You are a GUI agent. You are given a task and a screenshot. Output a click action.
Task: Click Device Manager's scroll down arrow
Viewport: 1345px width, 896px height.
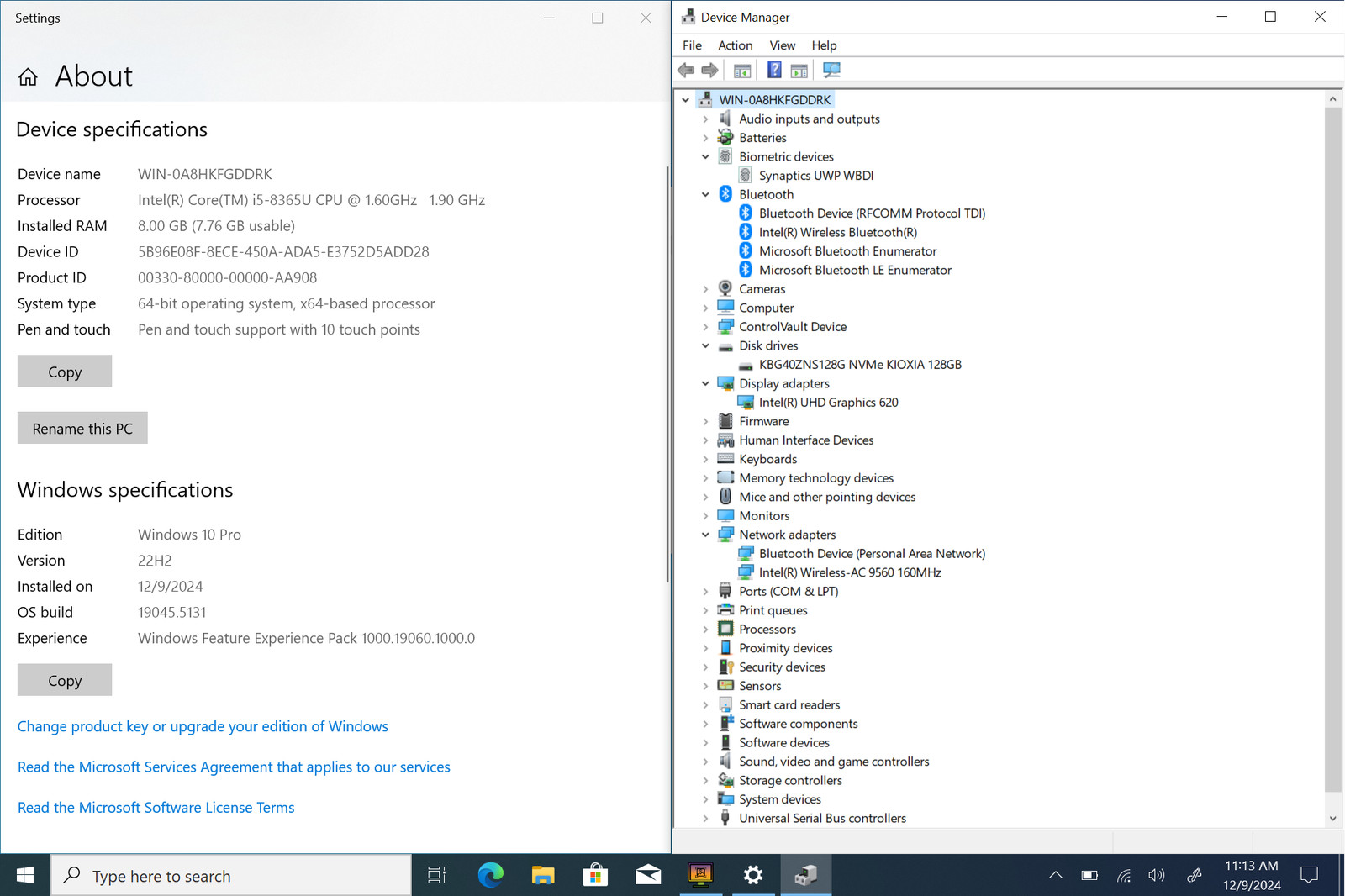1333,819
